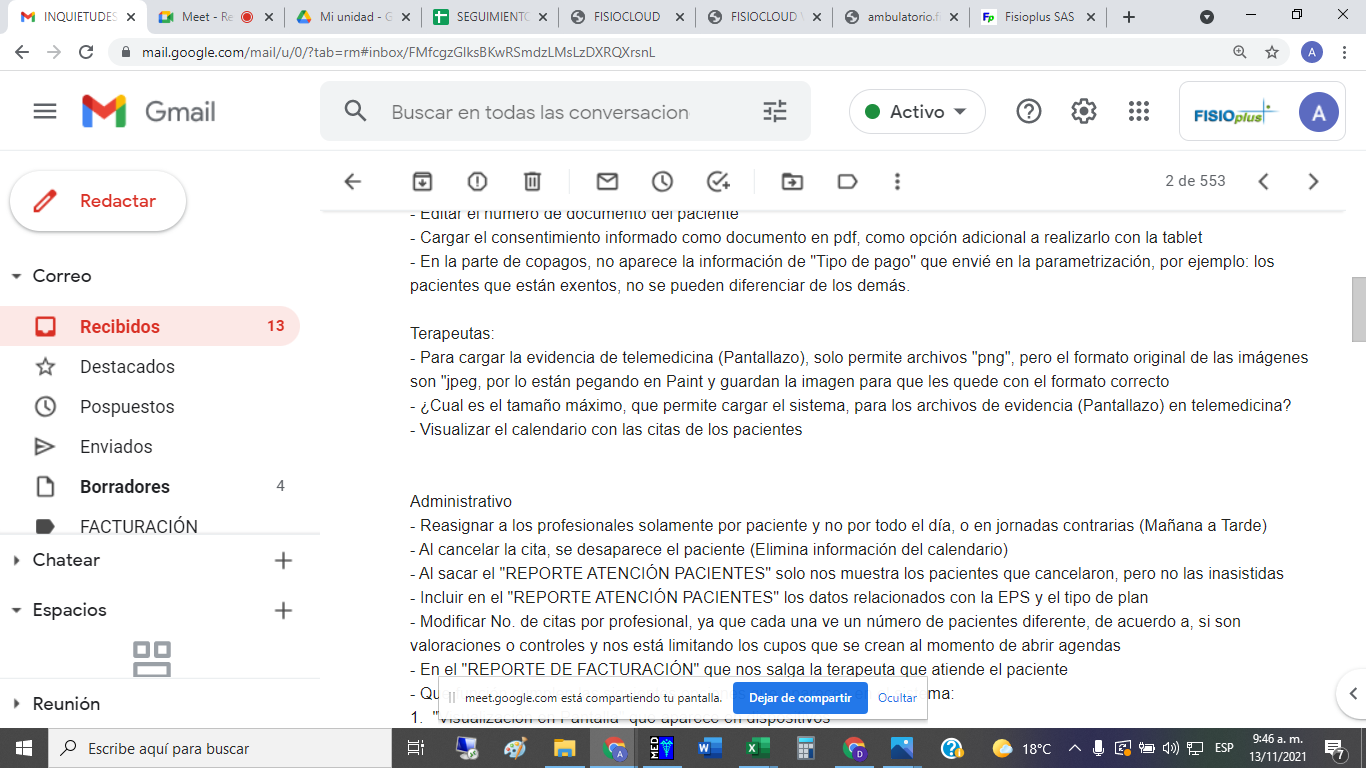Open the Labels icon
This screenshot has height=768, width=1366.
click(x=847, y=181)
